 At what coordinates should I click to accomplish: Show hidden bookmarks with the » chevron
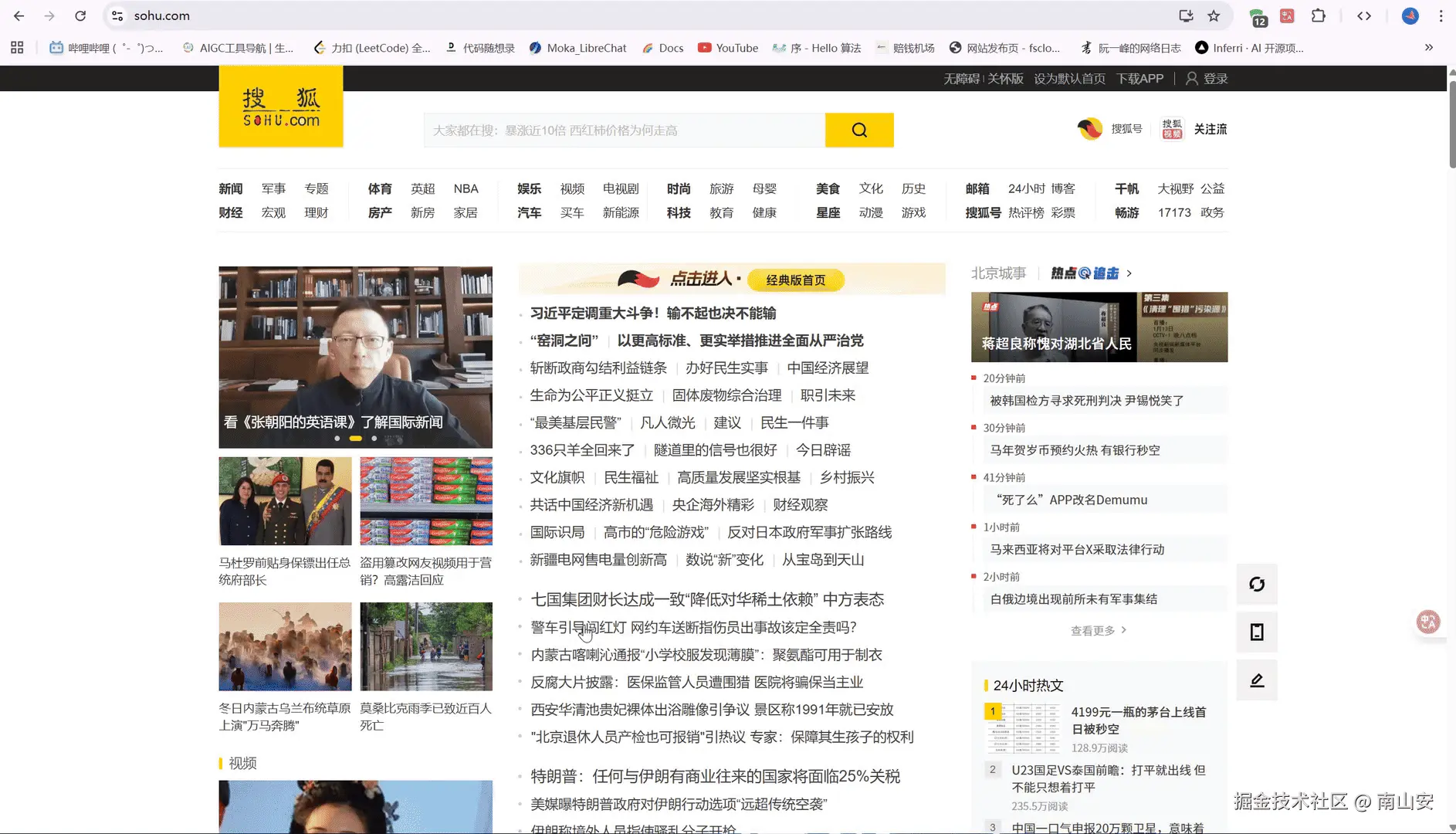point(1429,48)
